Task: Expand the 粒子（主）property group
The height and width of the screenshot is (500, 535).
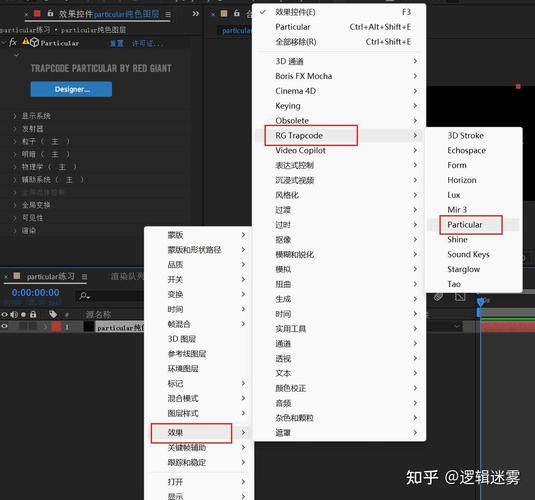Action: click(15, 141)
